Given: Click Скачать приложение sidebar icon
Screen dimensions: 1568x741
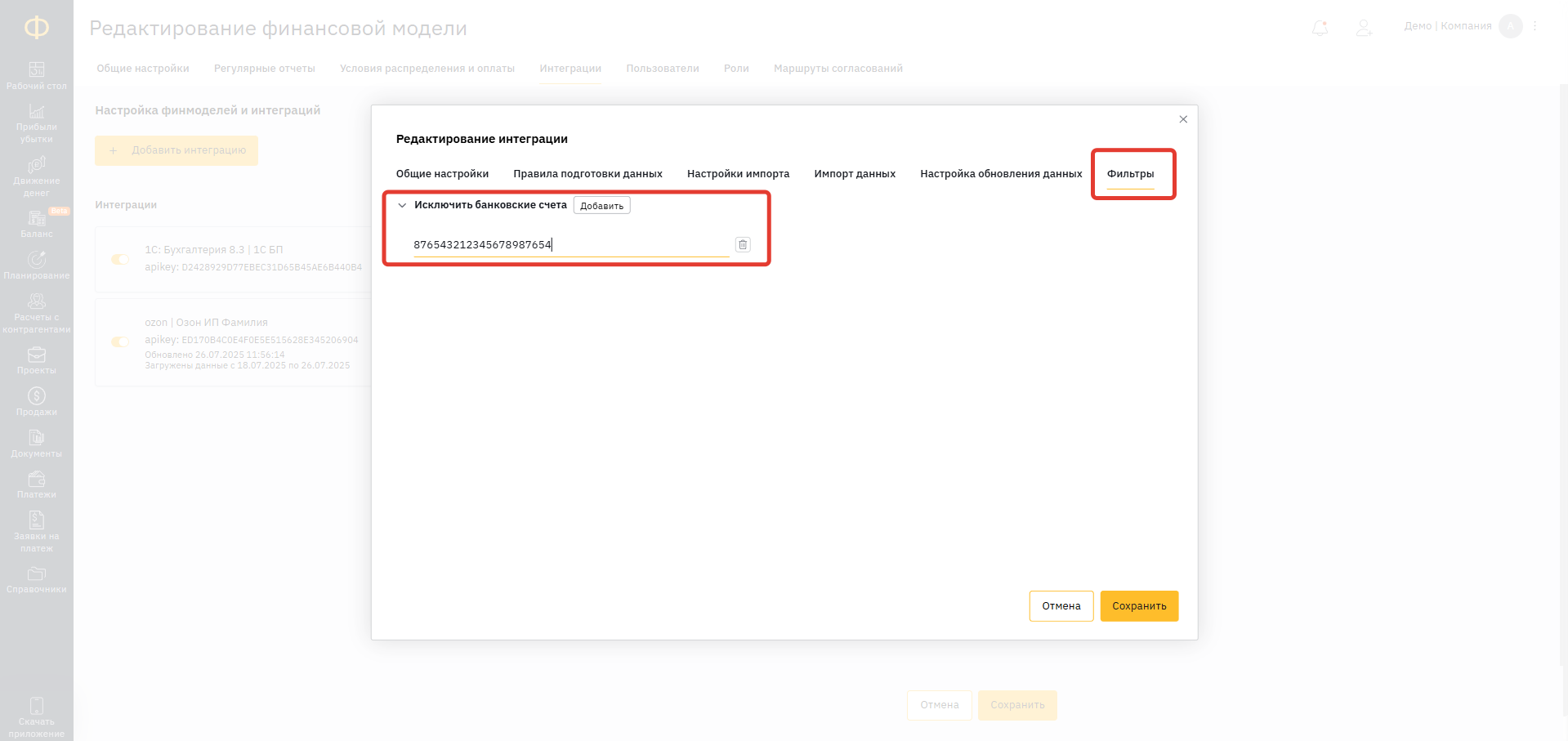Looking at the screenshot, I should point(37,717).
